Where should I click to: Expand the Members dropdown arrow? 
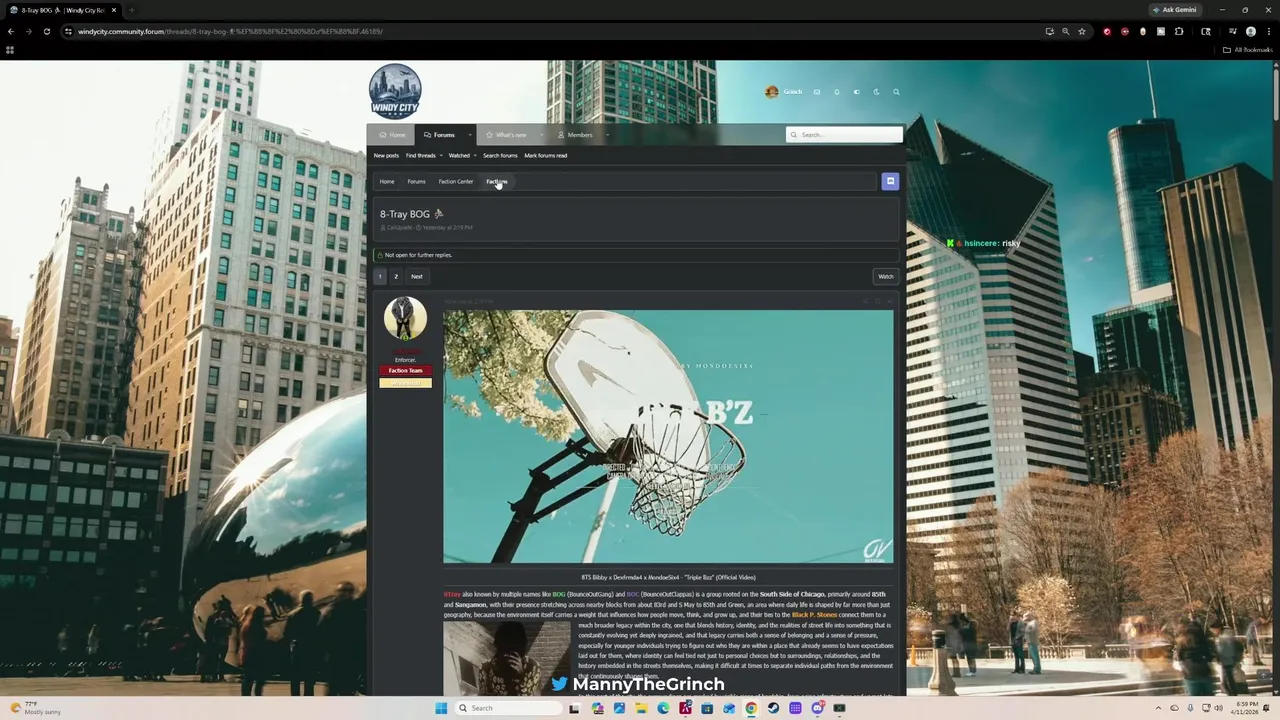click(606, 135)
